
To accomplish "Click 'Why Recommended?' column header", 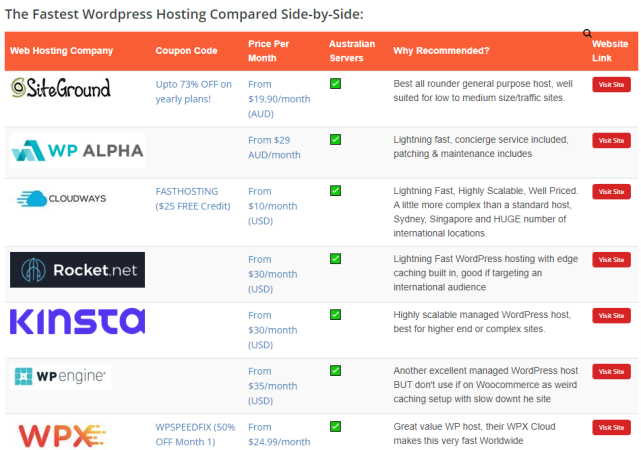I will point(441,51).
